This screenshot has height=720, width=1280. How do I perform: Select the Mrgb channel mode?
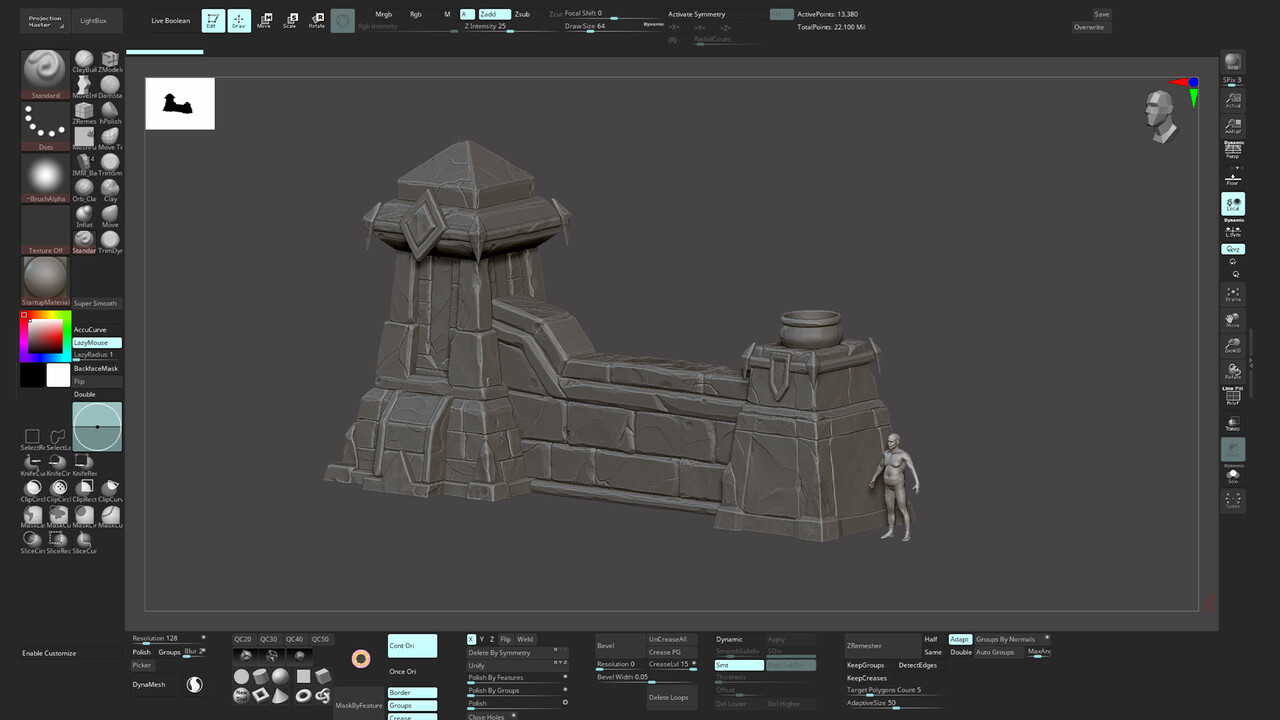384,14
